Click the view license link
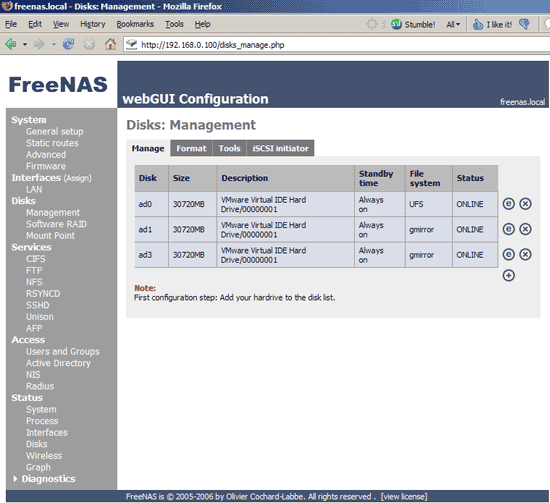Image resolution: width=550 pixels, height=503 pixels. (404, 497)
